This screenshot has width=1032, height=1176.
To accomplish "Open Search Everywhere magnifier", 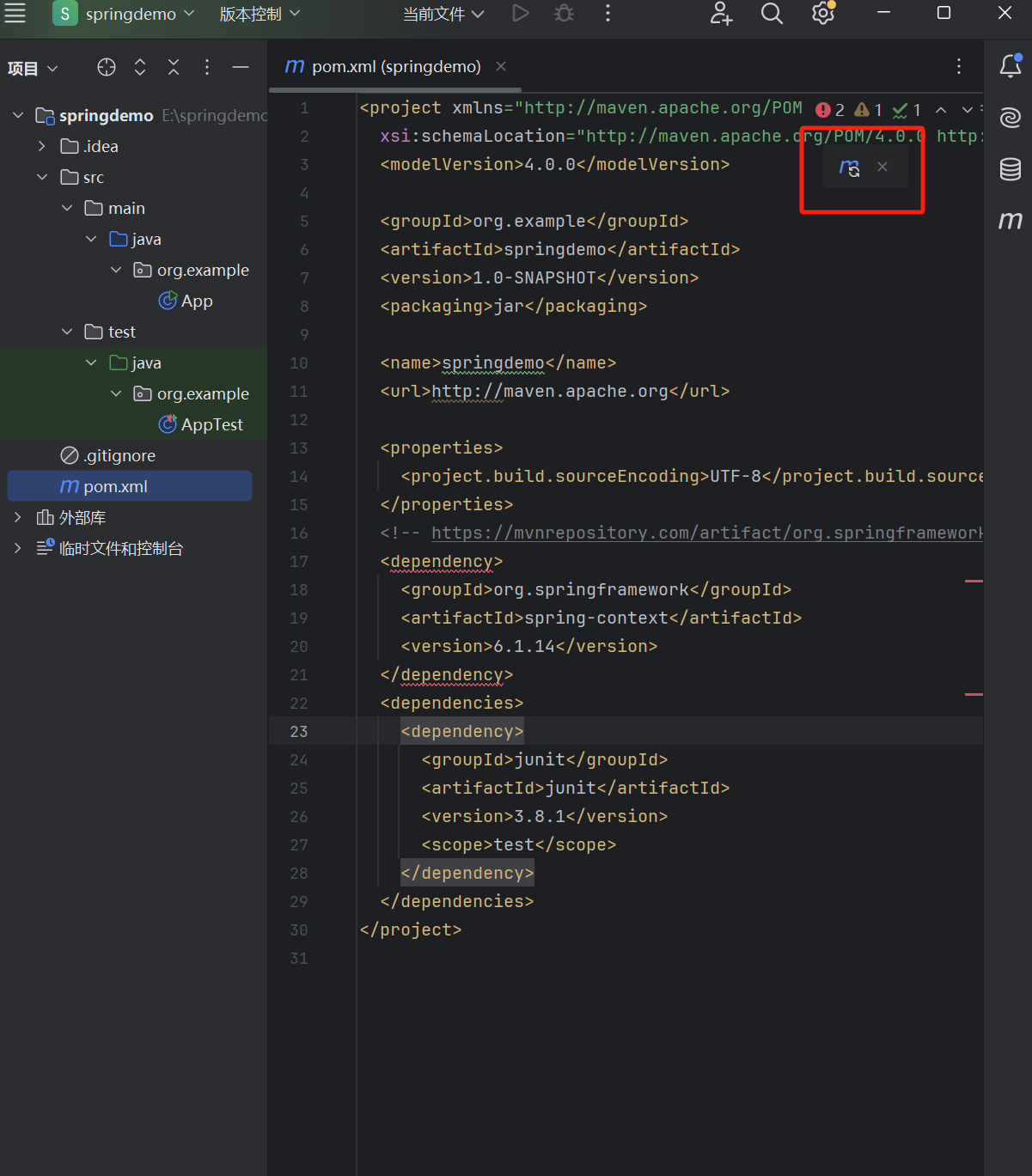I will click(x=772, y=13).
